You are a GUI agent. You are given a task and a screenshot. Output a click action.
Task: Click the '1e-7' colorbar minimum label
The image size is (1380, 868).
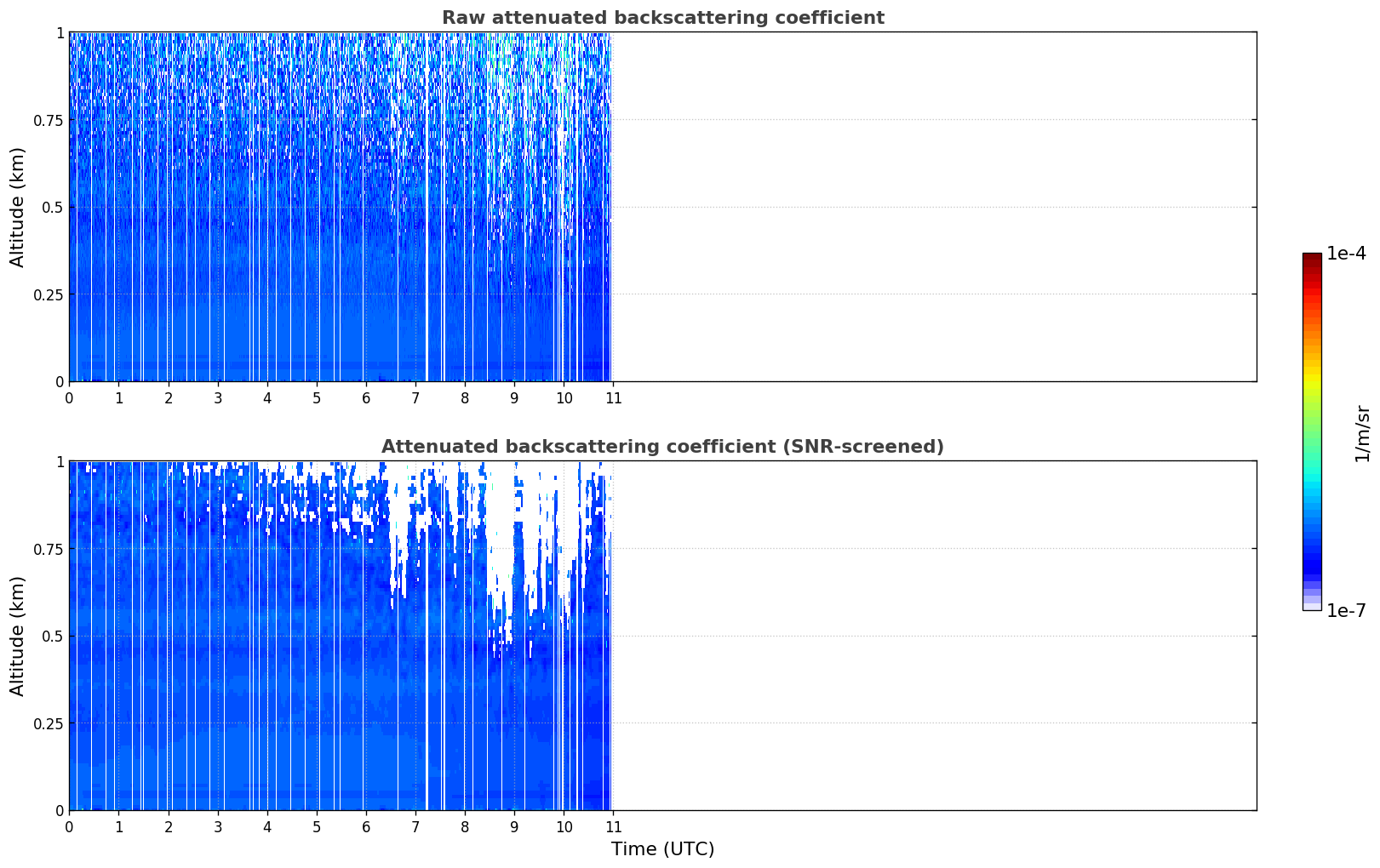1346,611
